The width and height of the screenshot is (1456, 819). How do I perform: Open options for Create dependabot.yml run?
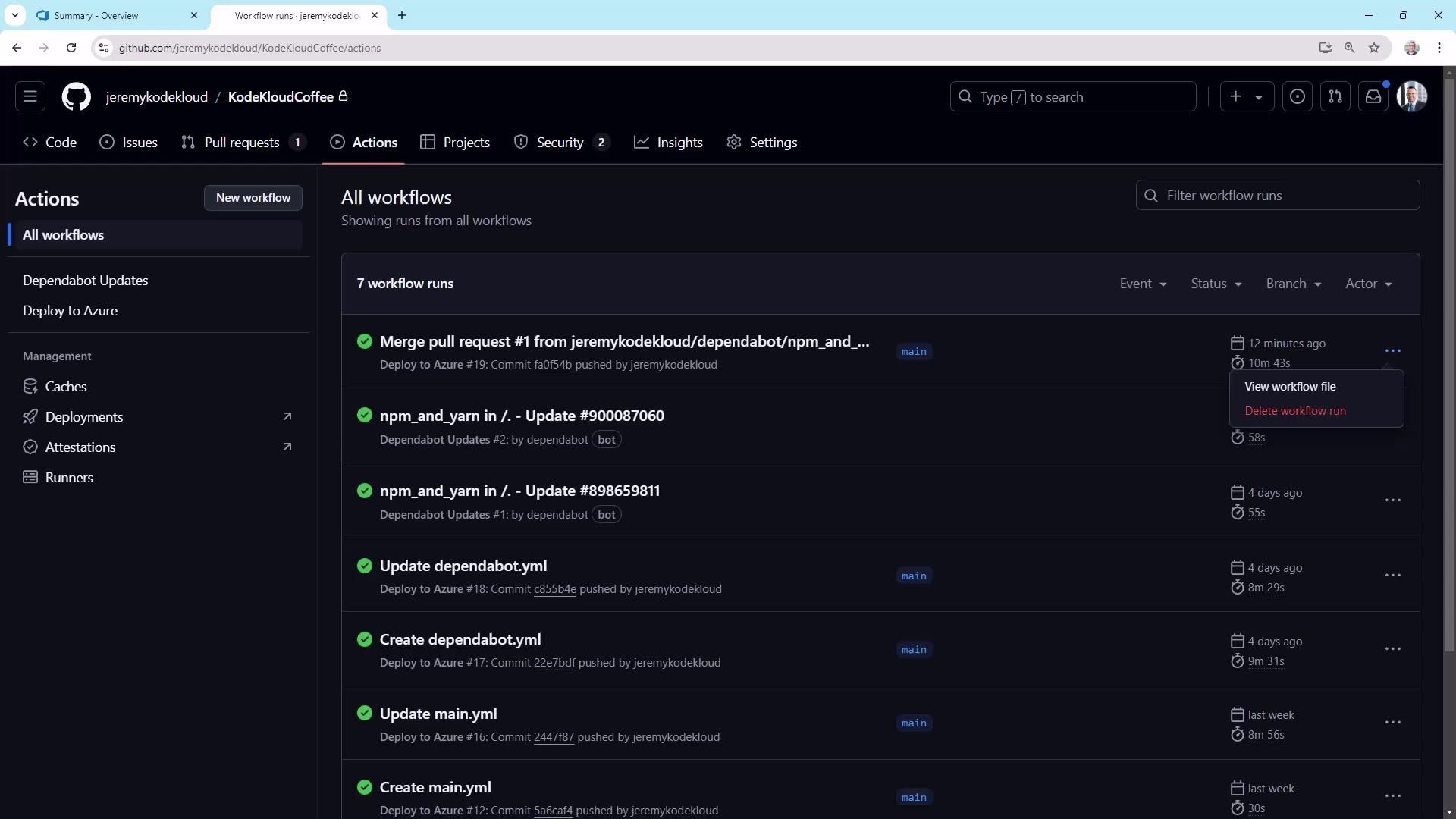tap(1393, 649)
